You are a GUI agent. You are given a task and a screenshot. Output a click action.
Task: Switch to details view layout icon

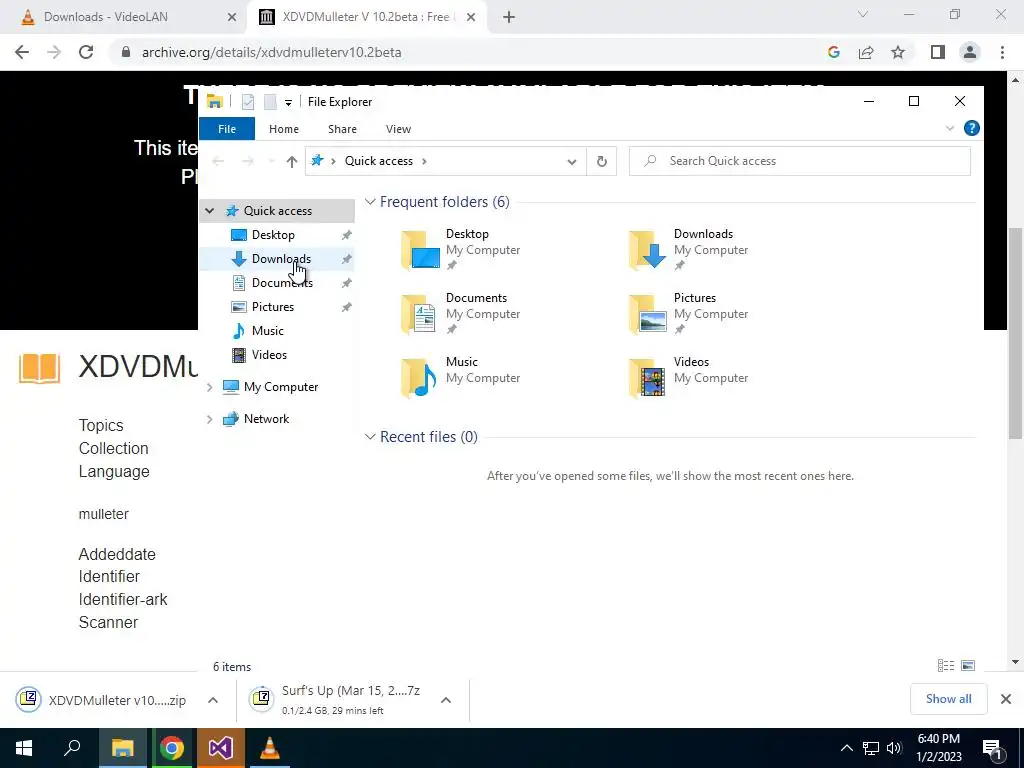(x=946, y=665)
